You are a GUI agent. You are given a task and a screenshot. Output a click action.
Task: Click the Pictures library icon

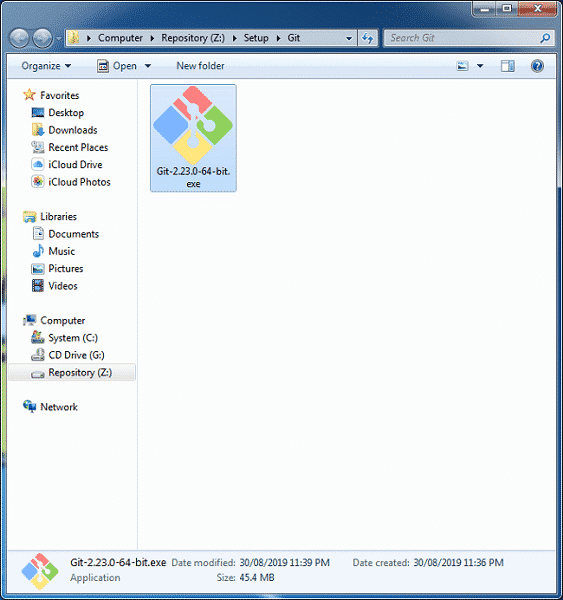tap(38, 269)
